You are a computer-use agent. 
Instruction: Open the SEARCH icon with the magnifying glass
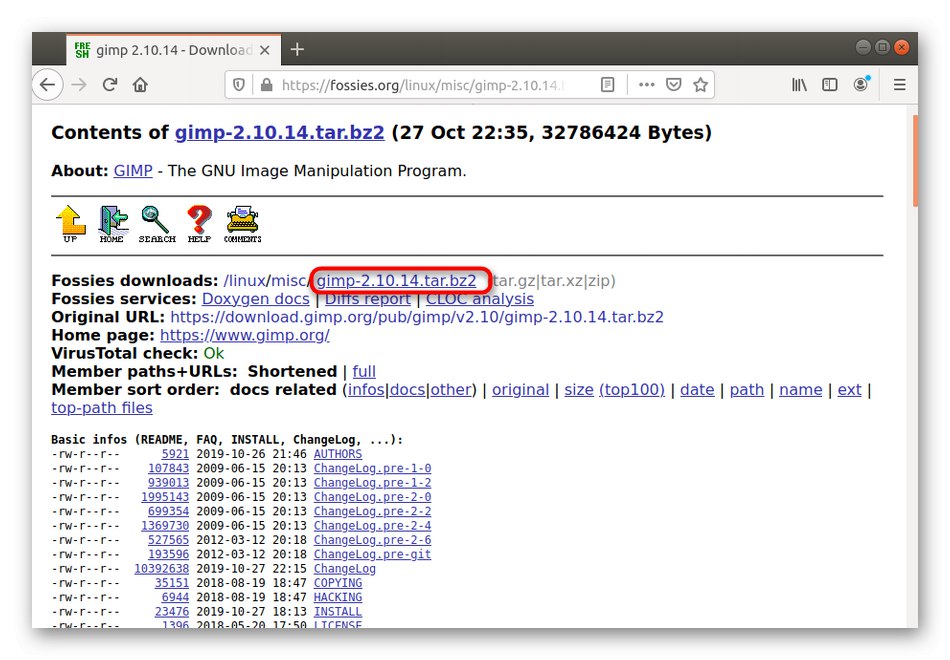point(156,222)
